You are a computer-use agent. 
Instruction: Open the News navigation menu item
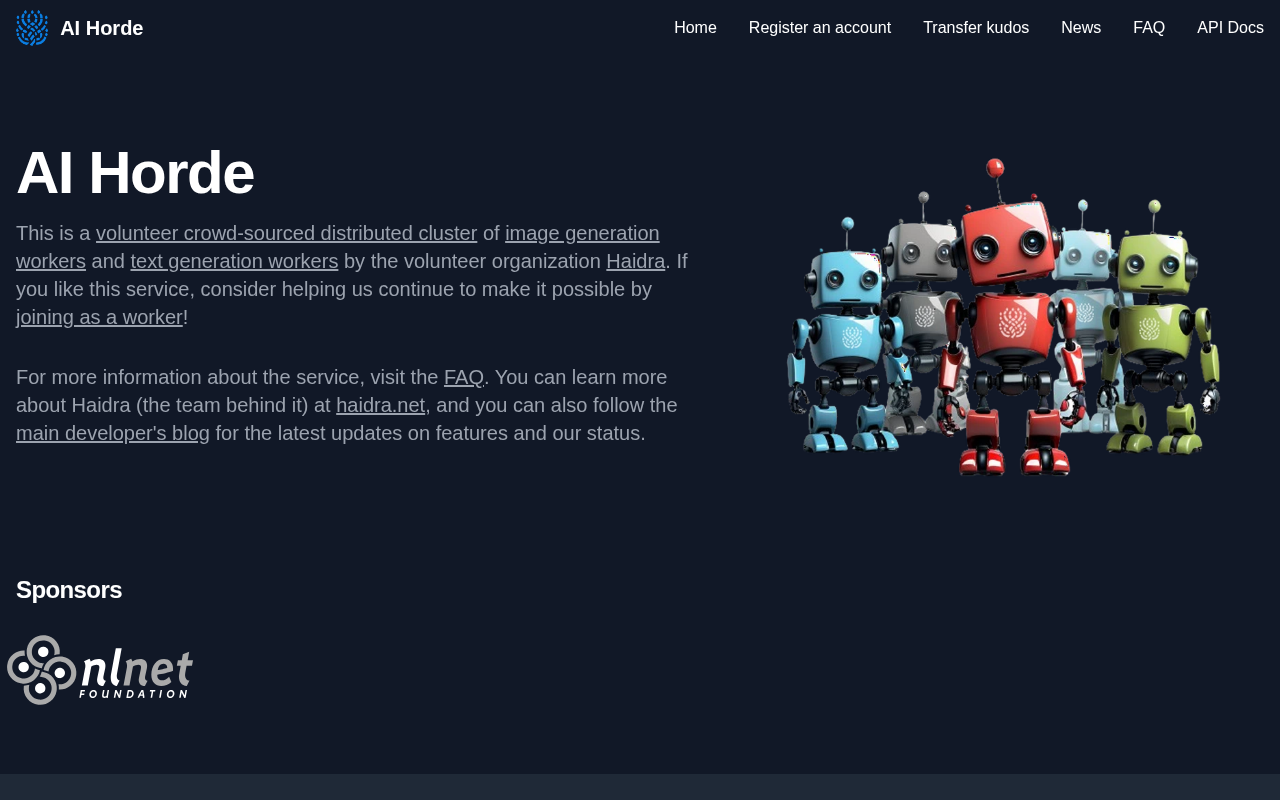[x=1081, y=26]
